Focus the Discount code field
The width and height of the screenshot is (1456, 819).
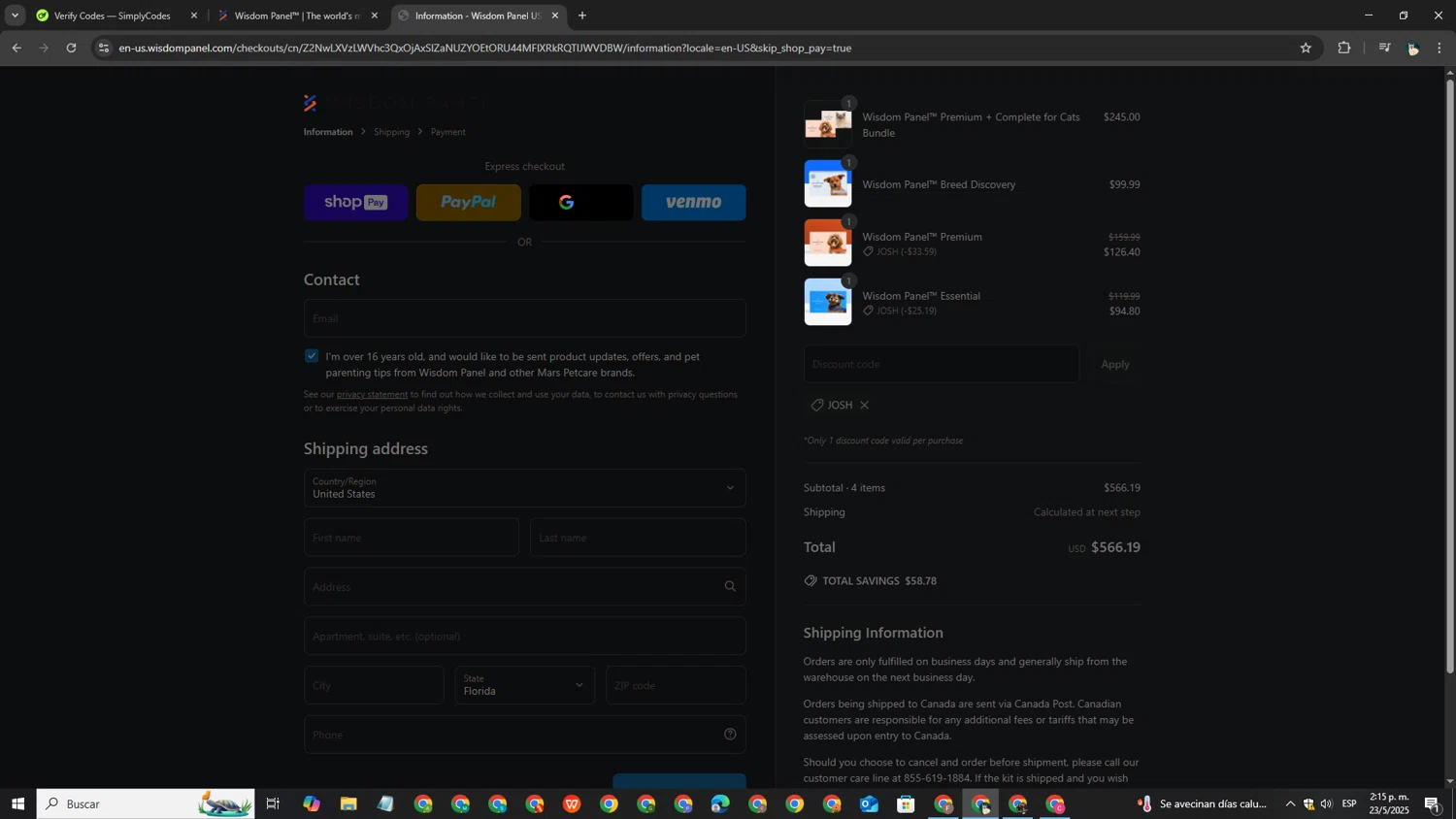click(942, 364)
